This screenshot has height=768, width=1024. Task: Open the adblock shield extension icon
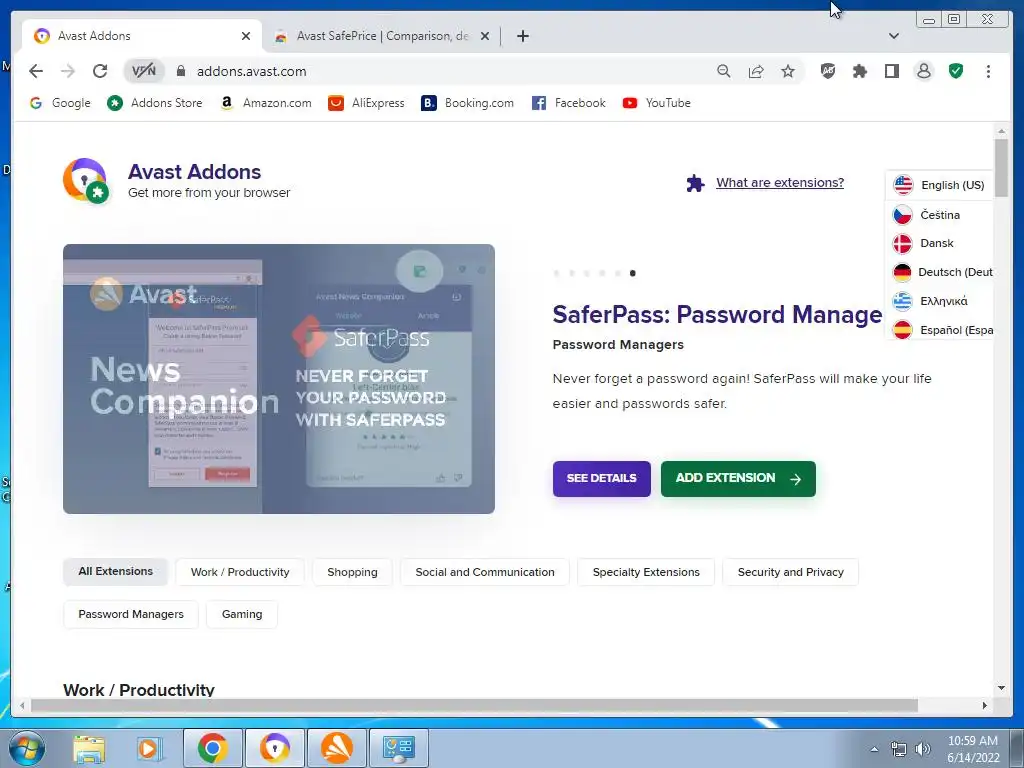827,71
